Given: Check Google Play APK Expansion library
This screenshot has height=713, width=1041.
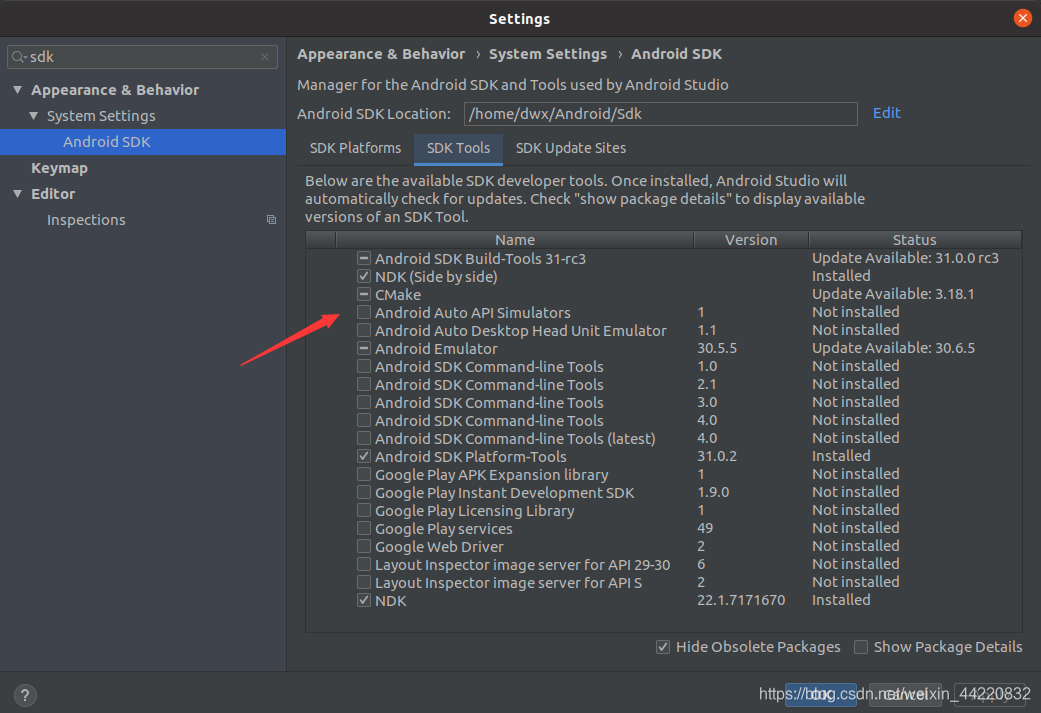Looking at the screenshot, I should (x=364, y=474).
